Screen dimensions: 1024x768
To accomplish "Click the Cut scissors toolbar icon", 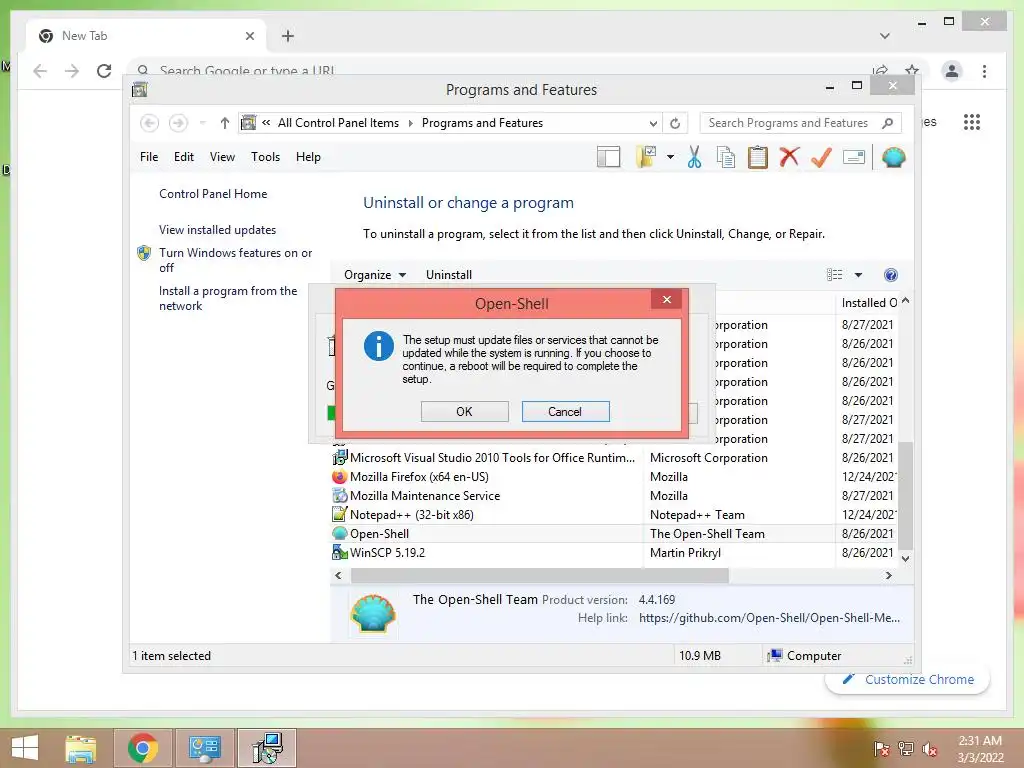I will (694, 157).
